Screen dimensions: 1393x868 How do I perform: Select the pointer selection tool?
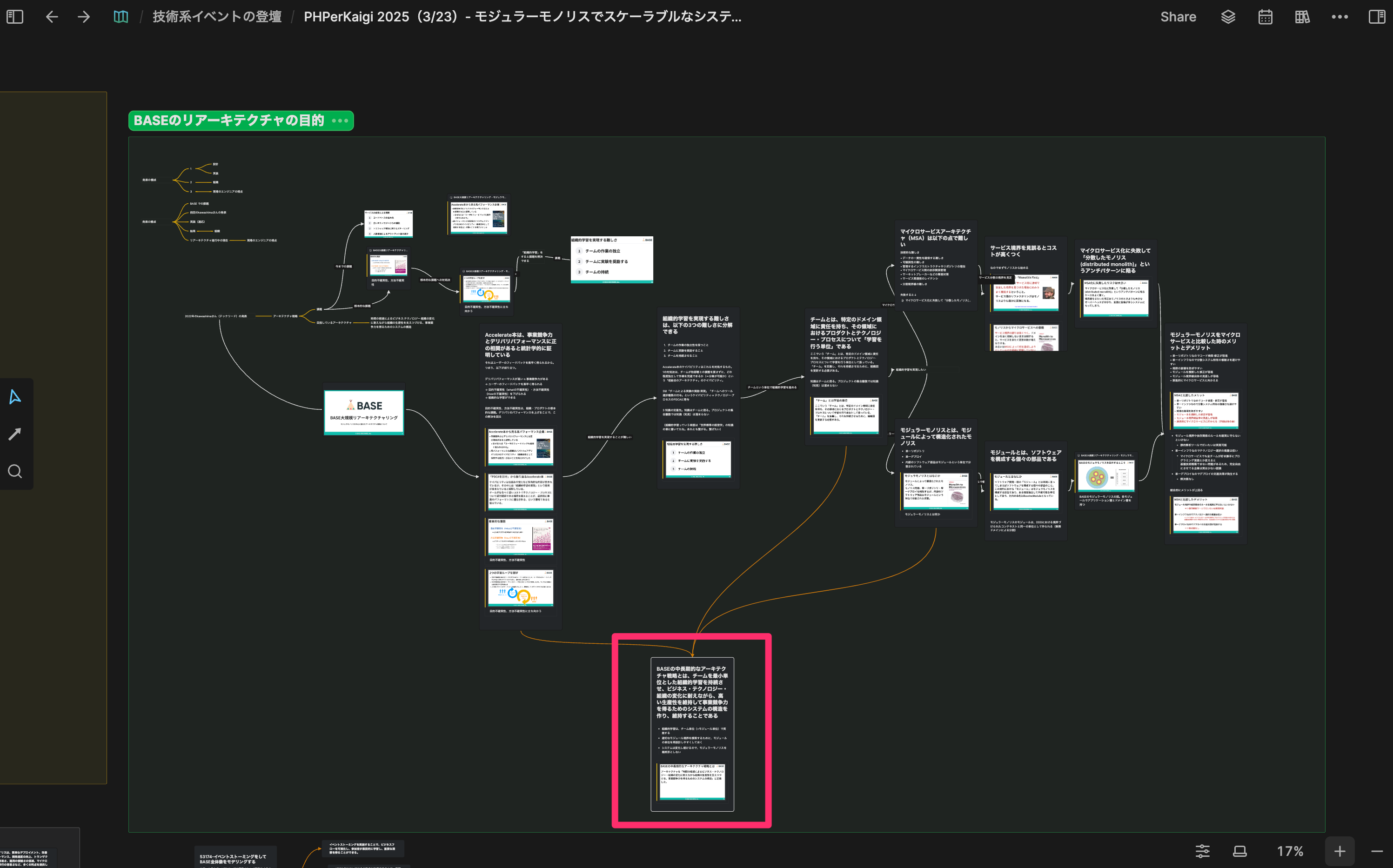(15, 397)
